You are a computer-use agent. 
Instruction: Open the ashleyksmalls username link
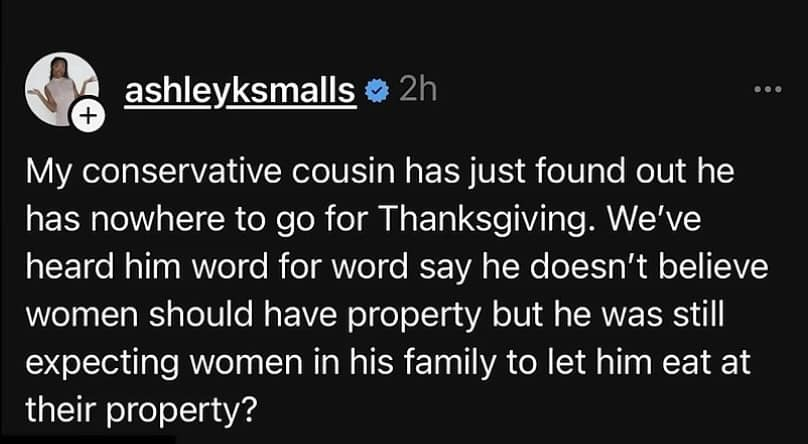coord(240,92)
